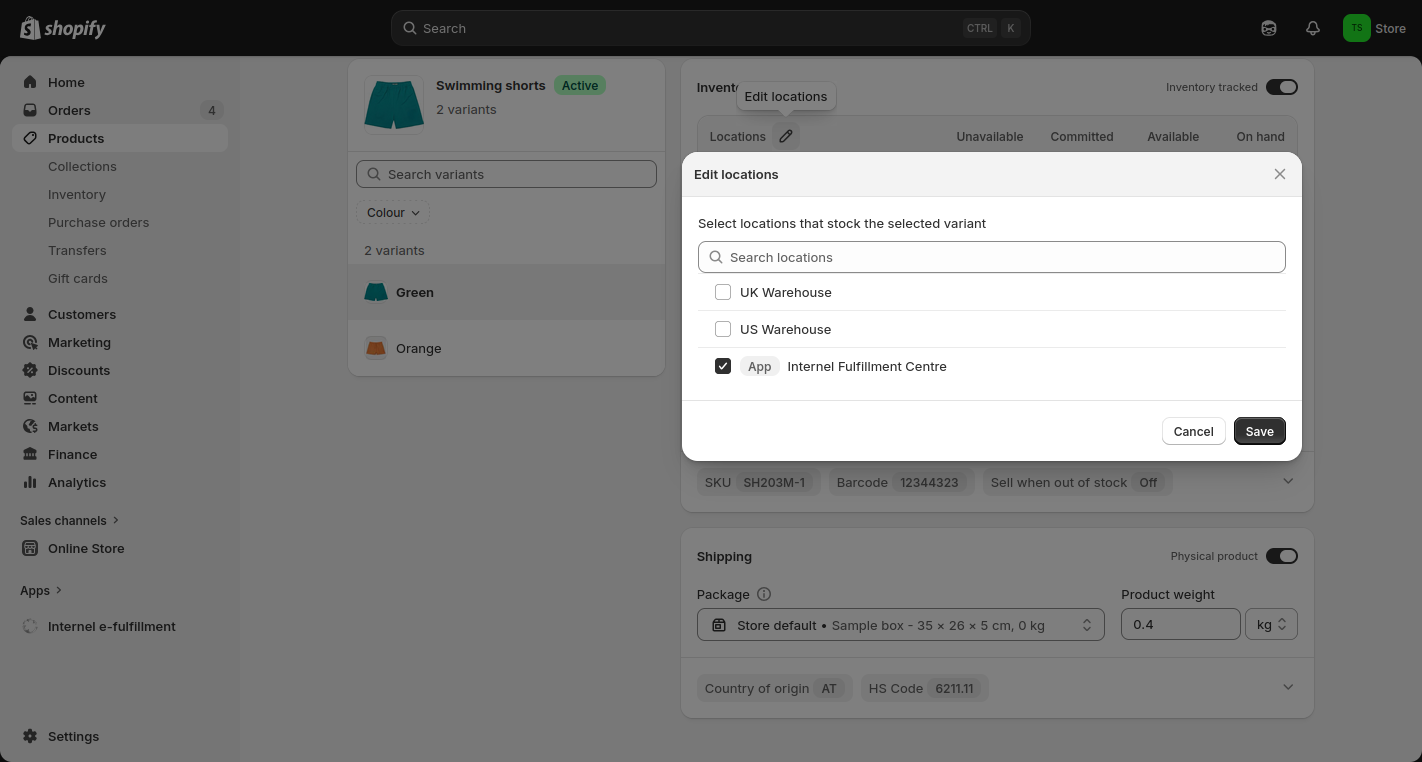This screenshot has width=1422, height=762.
Task: Uncheck Internel Fulfillment Centre checkbox
Action: click(x=723, y=366)
